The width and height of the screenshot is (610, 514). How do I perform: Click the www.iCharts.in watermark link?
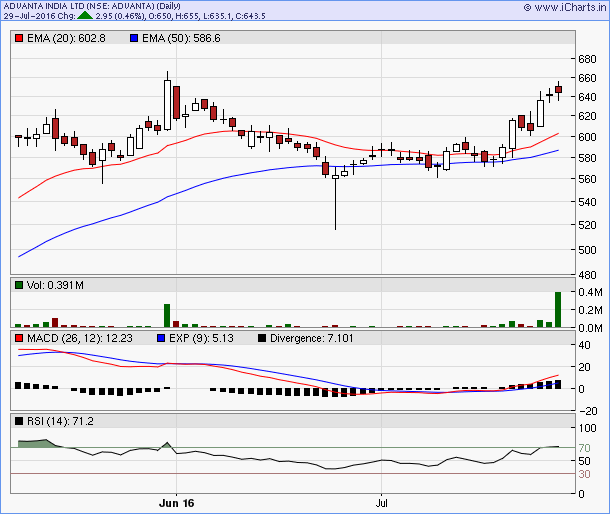(x=565, y=7)
